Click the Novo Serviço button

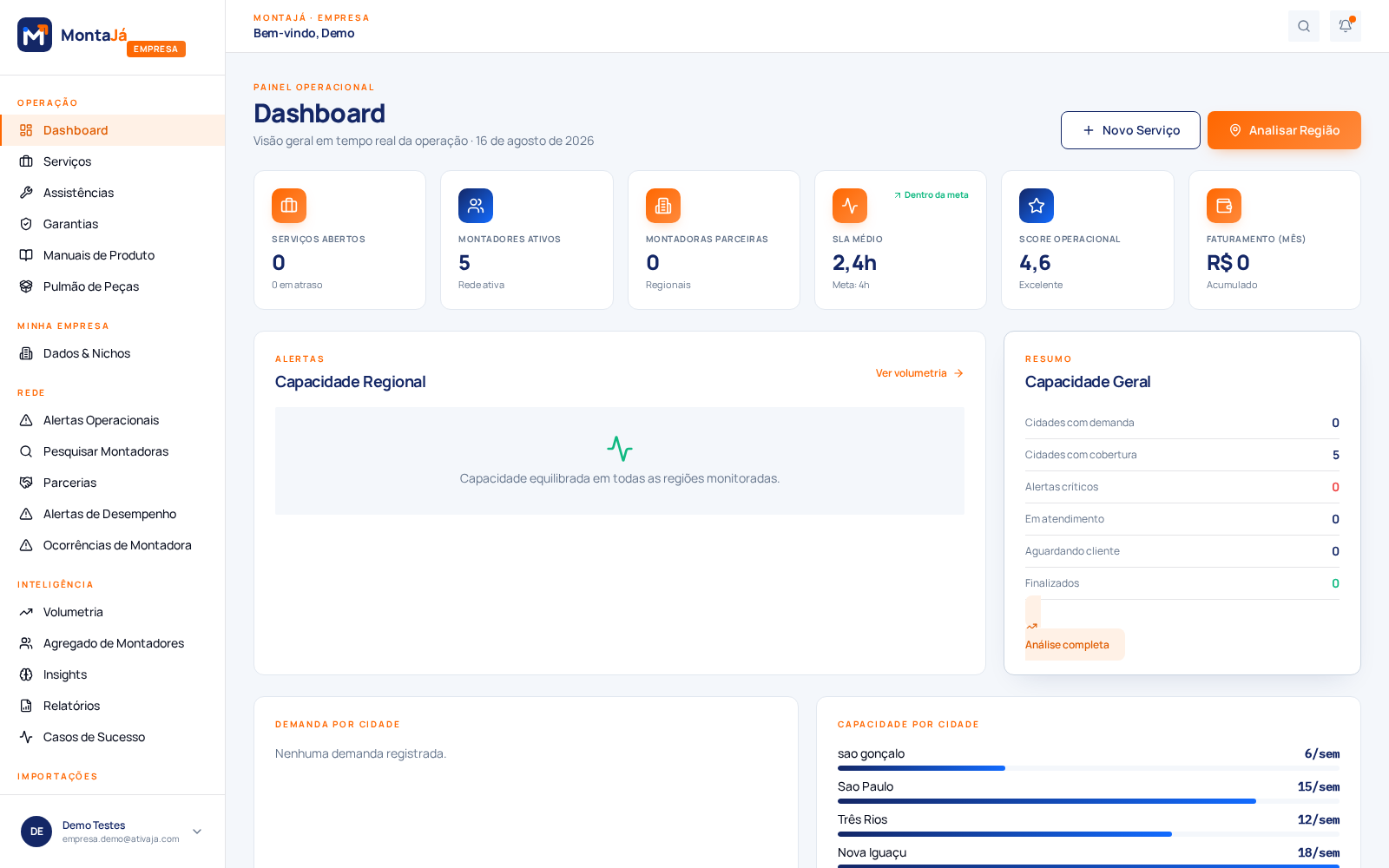[x=1130, y=130]
